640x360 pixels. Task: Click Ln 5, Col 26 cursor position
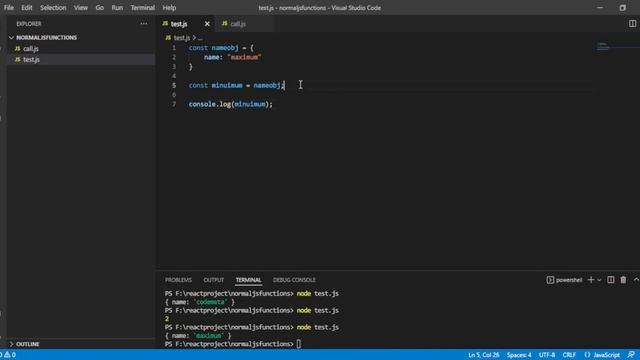pos(484,355)
